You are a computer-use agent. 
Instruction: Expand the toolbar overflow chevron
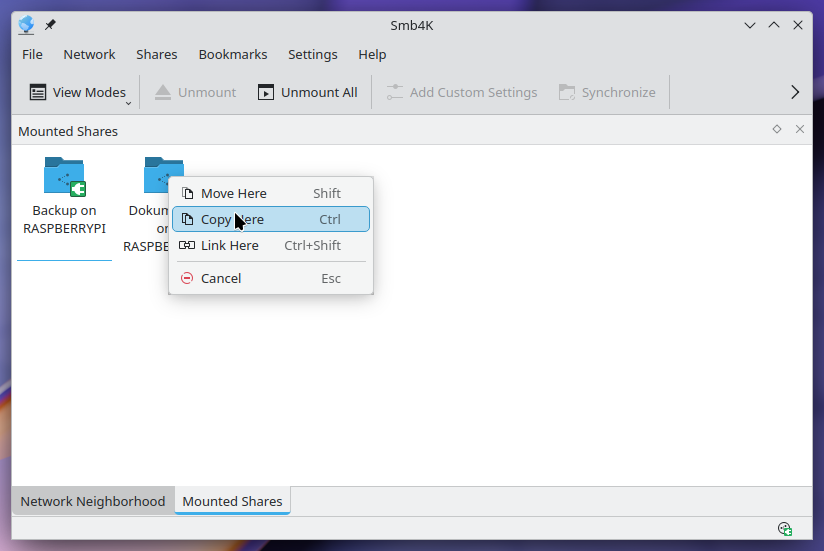coord(795,92)
